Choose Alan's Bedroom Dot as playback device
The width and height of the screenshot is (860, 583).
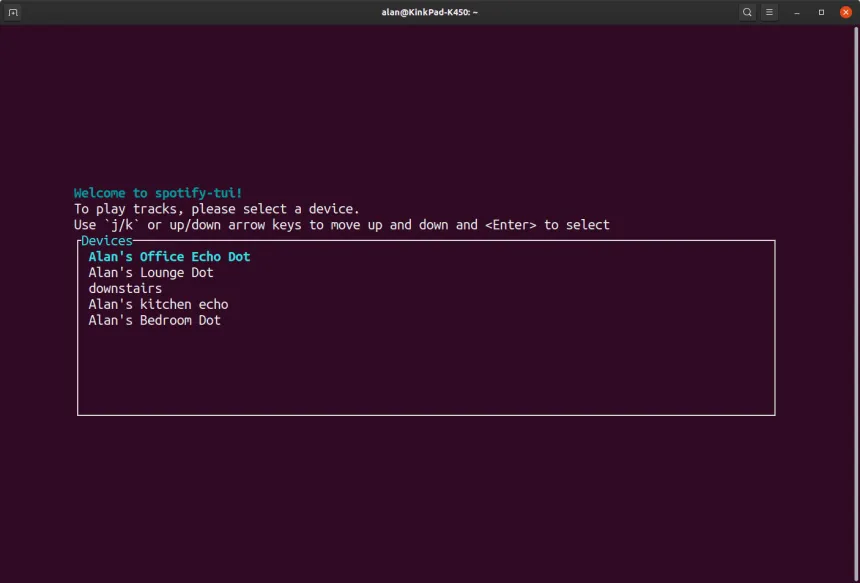tap(154, 320)
